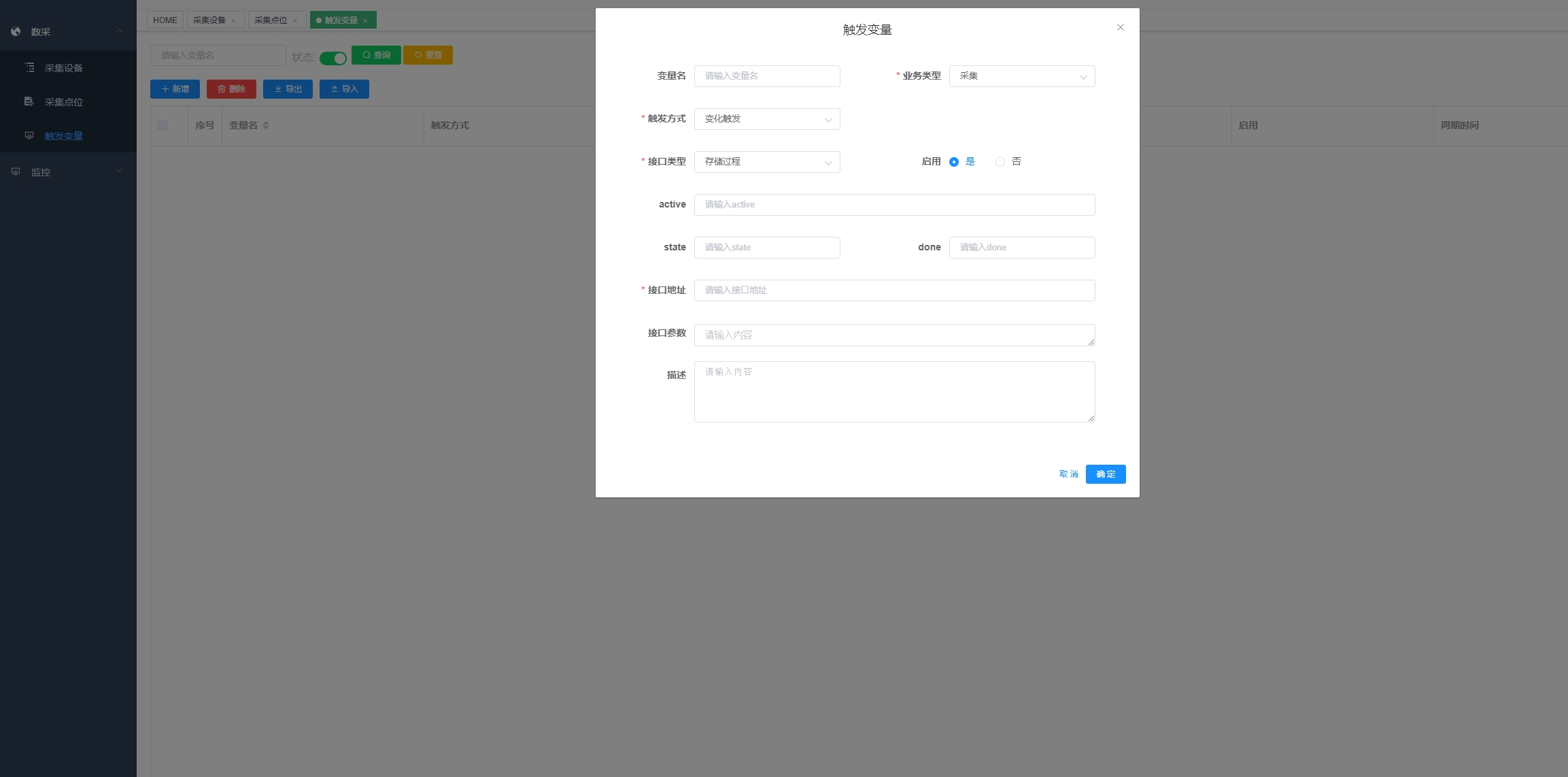Click the 业务类型 dropdown arrow

(x=1083, y=77)
